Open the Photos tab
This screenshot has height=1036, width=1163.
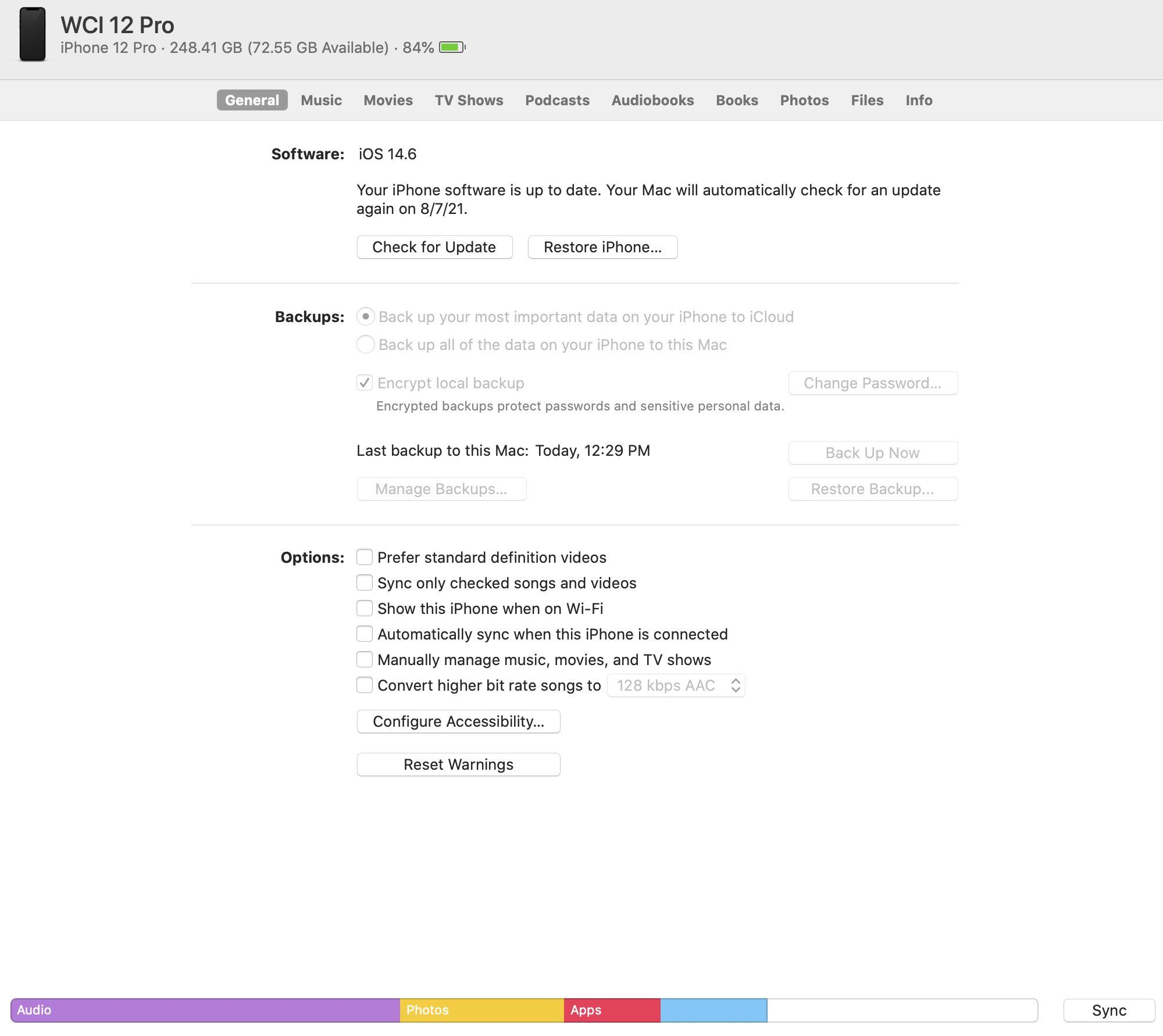click(804, 100)
